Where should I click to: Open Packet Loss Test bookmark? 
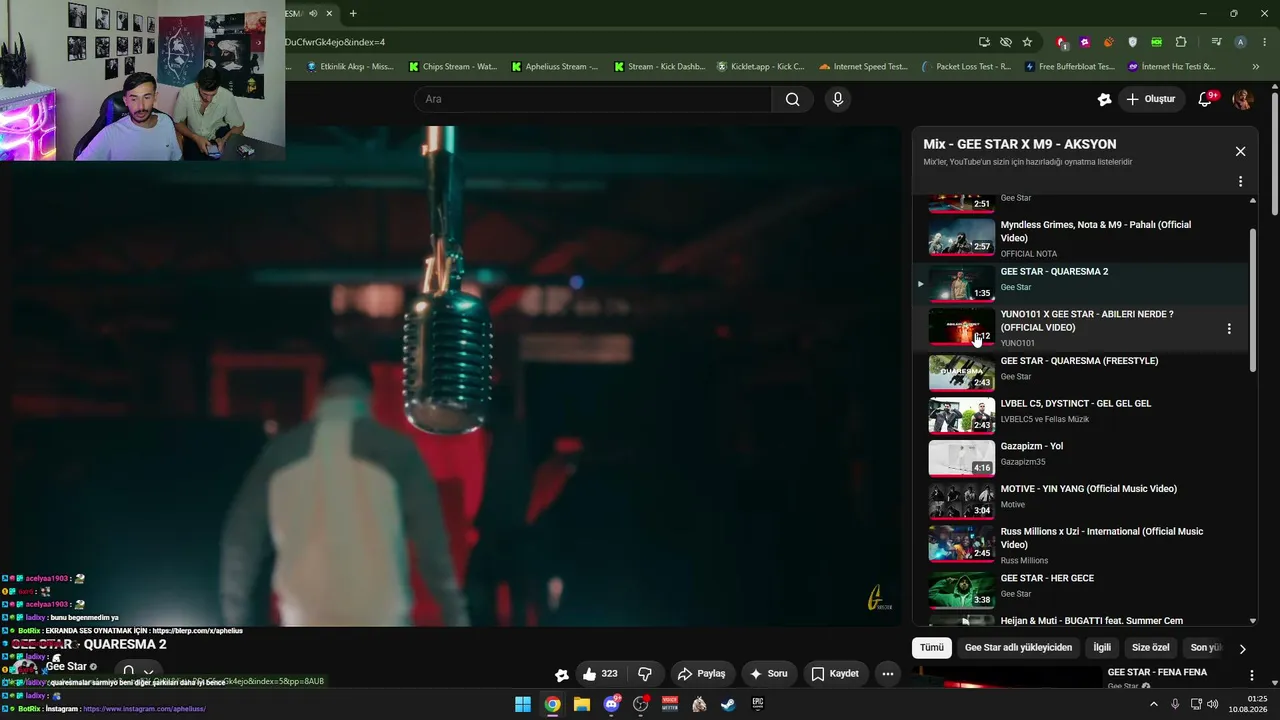click(966, 67)
